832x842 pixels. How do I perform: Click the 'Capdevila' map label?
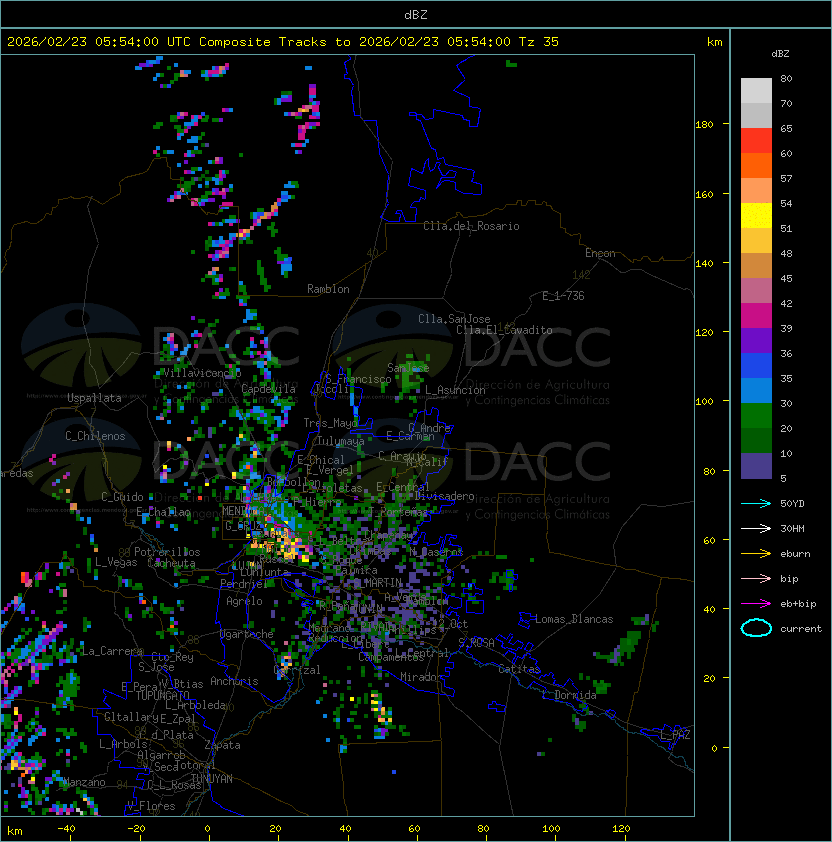[x=269, y=389]
